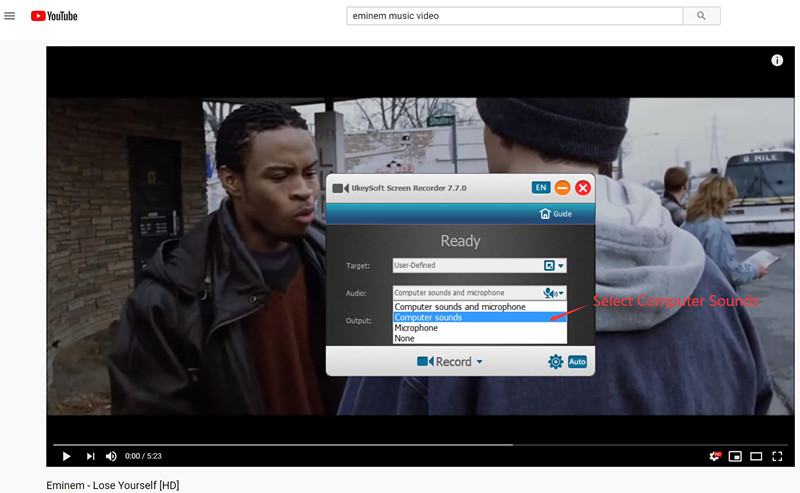
Task: Open YouTube player settings gear
Action: coord(714,456)
